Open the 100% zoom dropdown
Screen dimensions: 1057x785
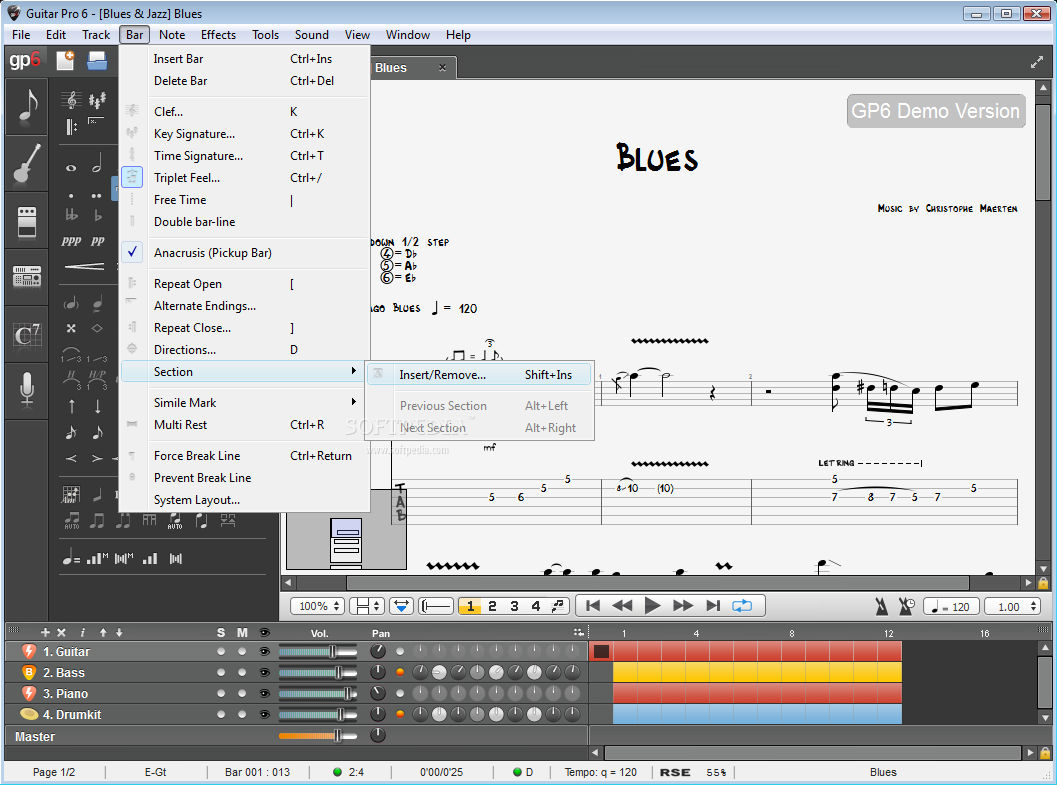pos(318,606)
